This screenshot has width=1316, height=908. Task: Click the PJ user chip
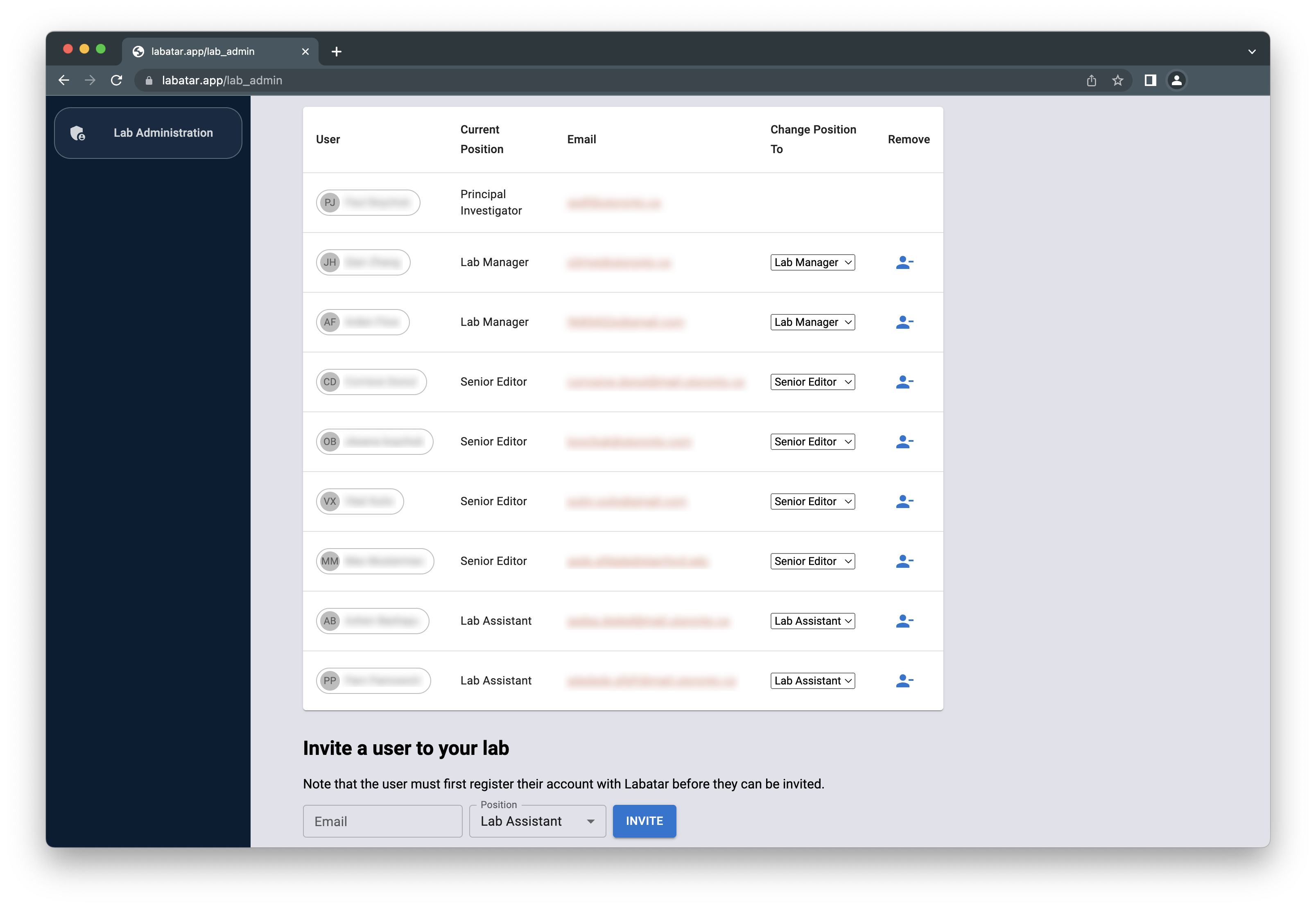368,203
